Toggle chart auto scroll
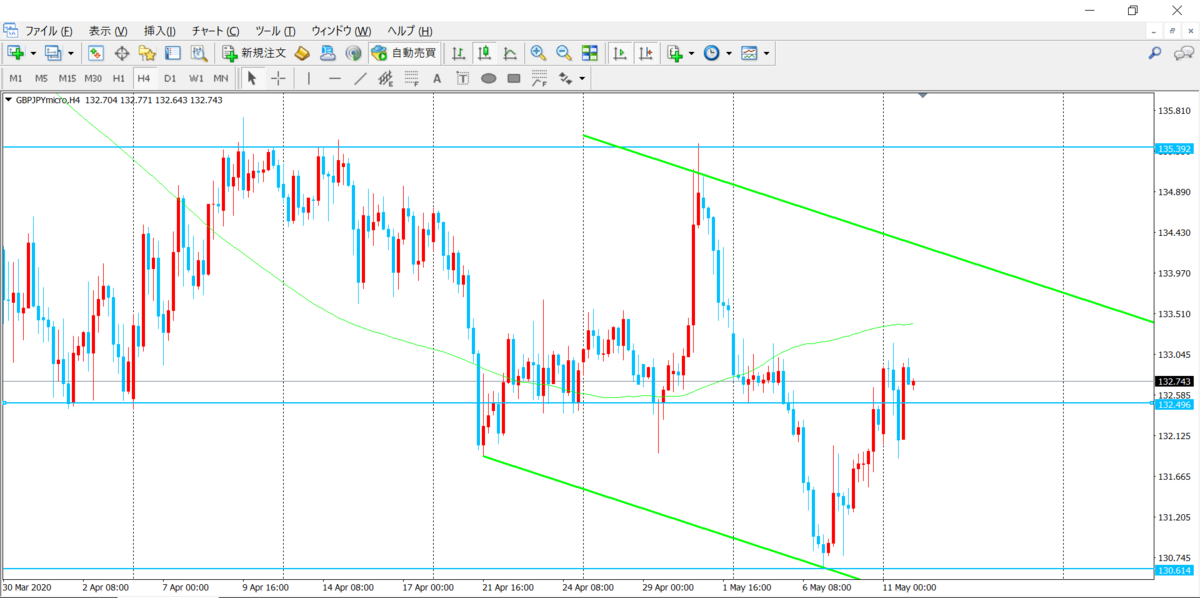Image resolution: width=1200 pixels, height=598 pixels. tap(619, 53)
